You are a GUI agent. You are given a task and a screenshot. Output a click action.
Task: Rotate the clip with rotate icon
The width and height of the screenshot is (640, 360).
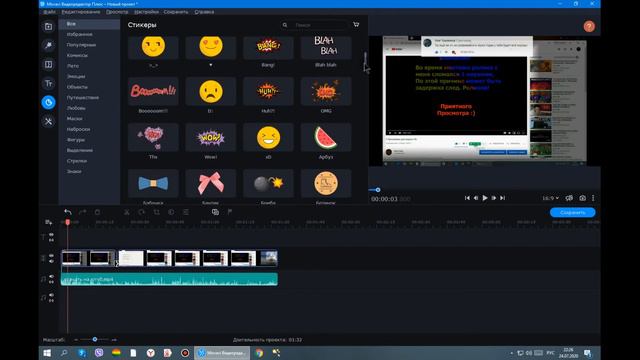tap(142, 212)
